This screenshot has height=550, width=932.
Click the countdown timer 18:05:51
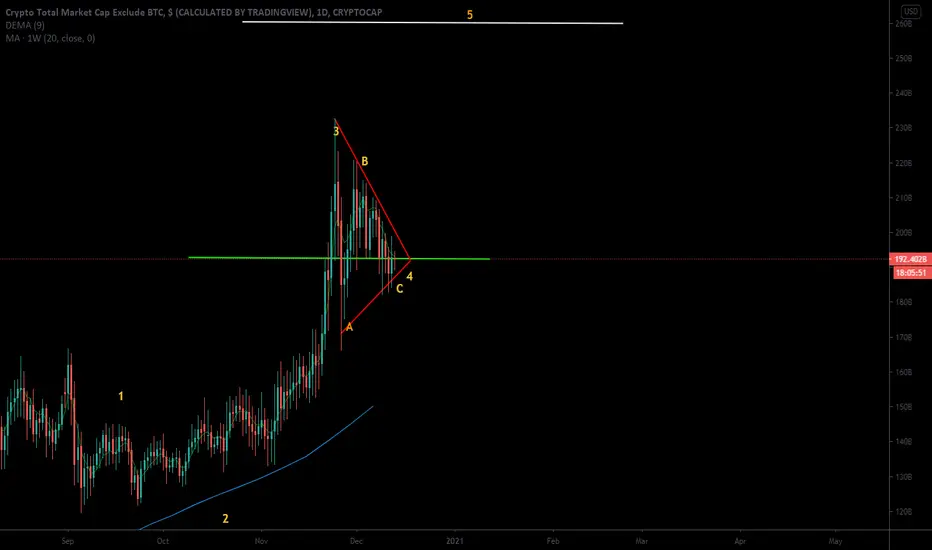pyautogui.click(x=911, y=273)
